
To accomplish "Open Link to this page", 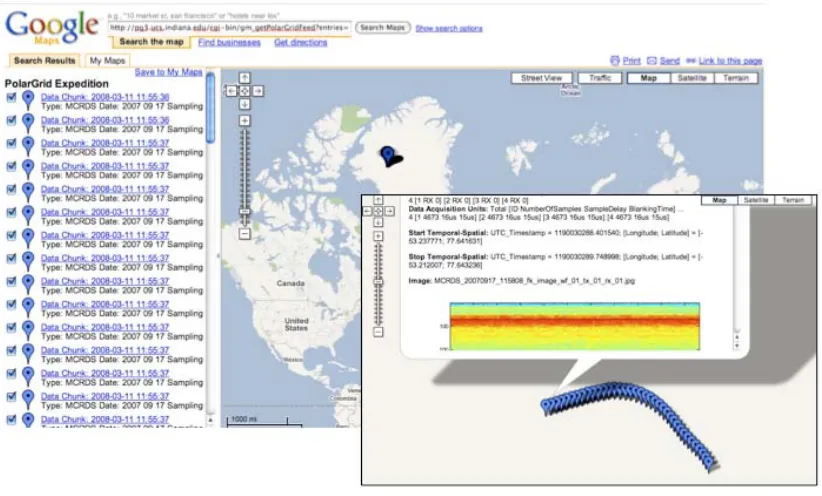I will click(730, 61).
